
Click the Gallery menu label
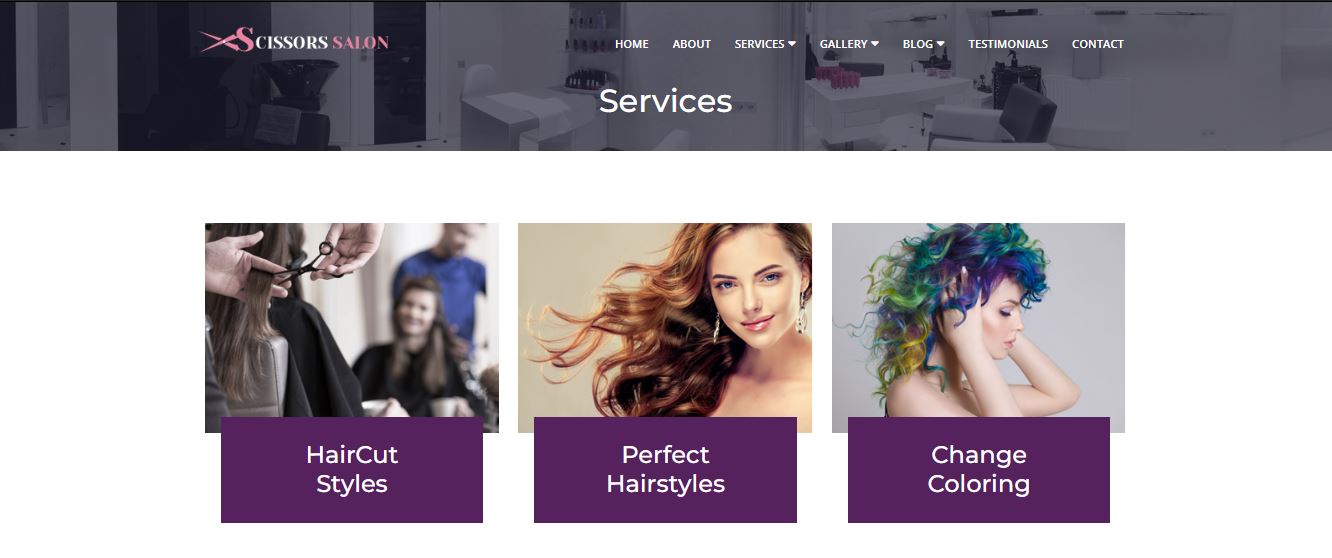coord(843,44)
